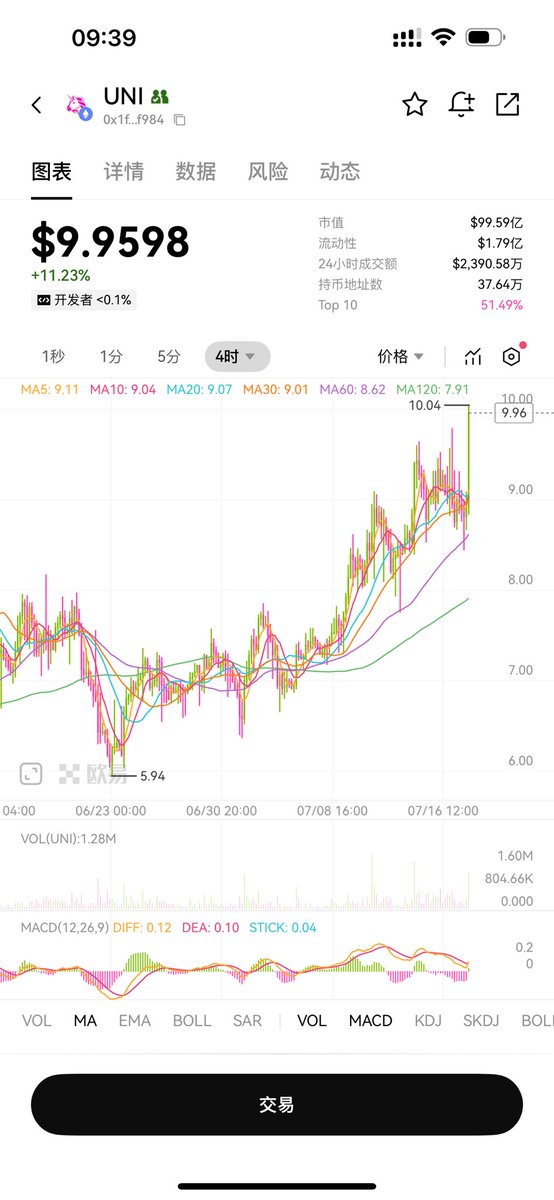The width and height of the screenshot is (554, 1200).
Task: Tap the current price tag 9.96
Action: [x=515, y=412]
